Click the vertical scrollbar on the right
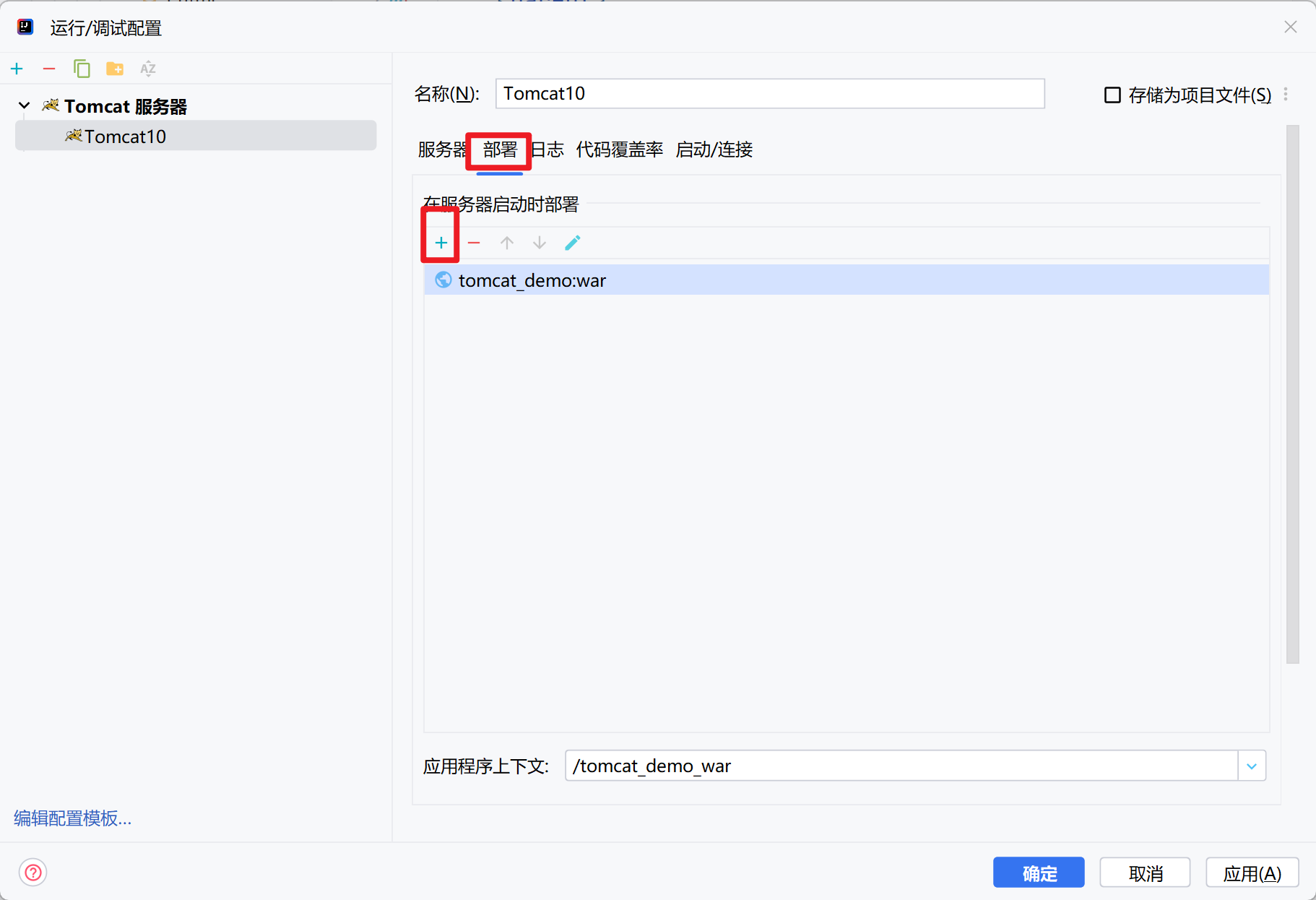 tap(1292, 394)
